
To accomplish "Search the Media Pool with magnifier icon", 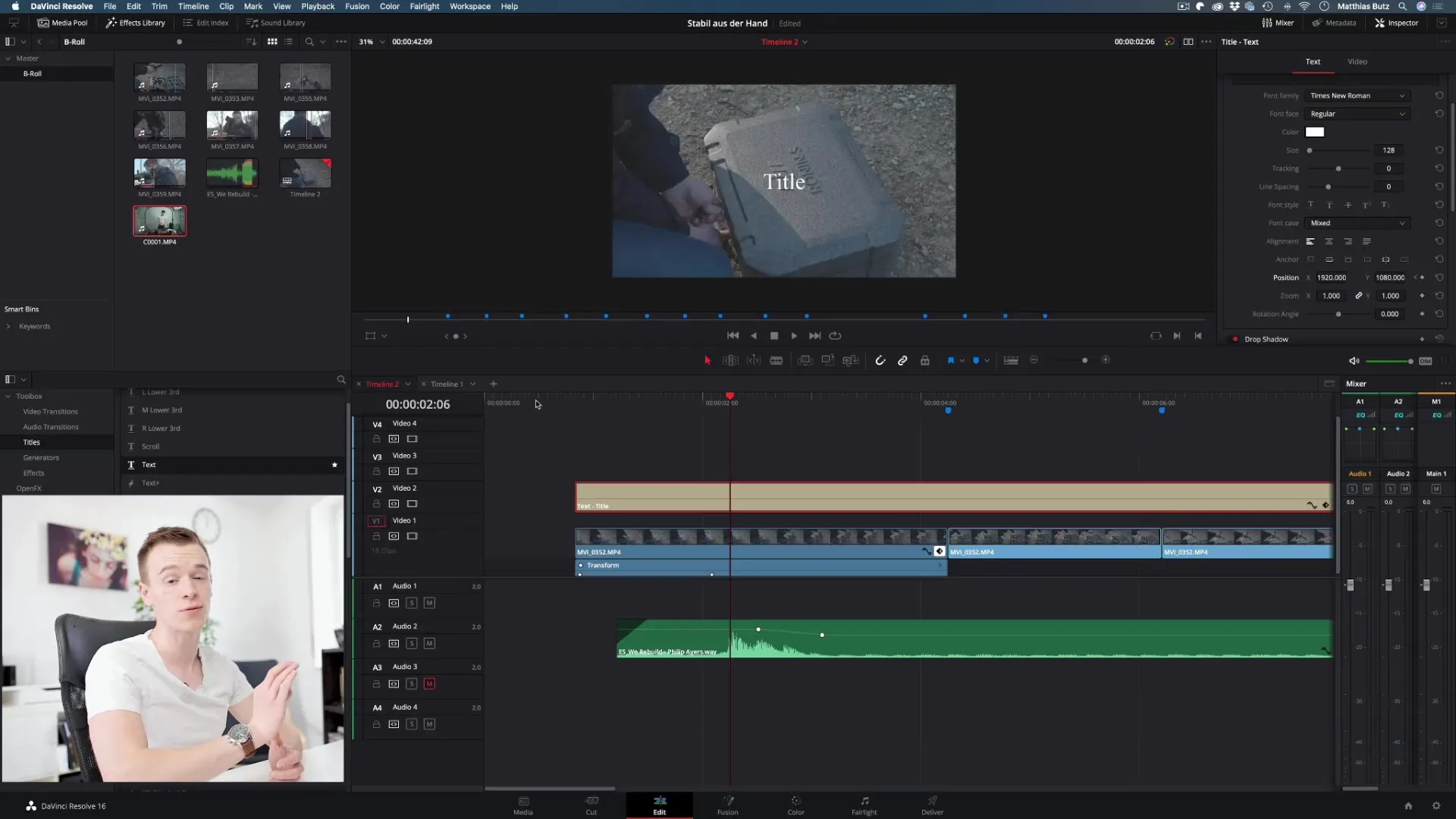I will pos(309,42).
